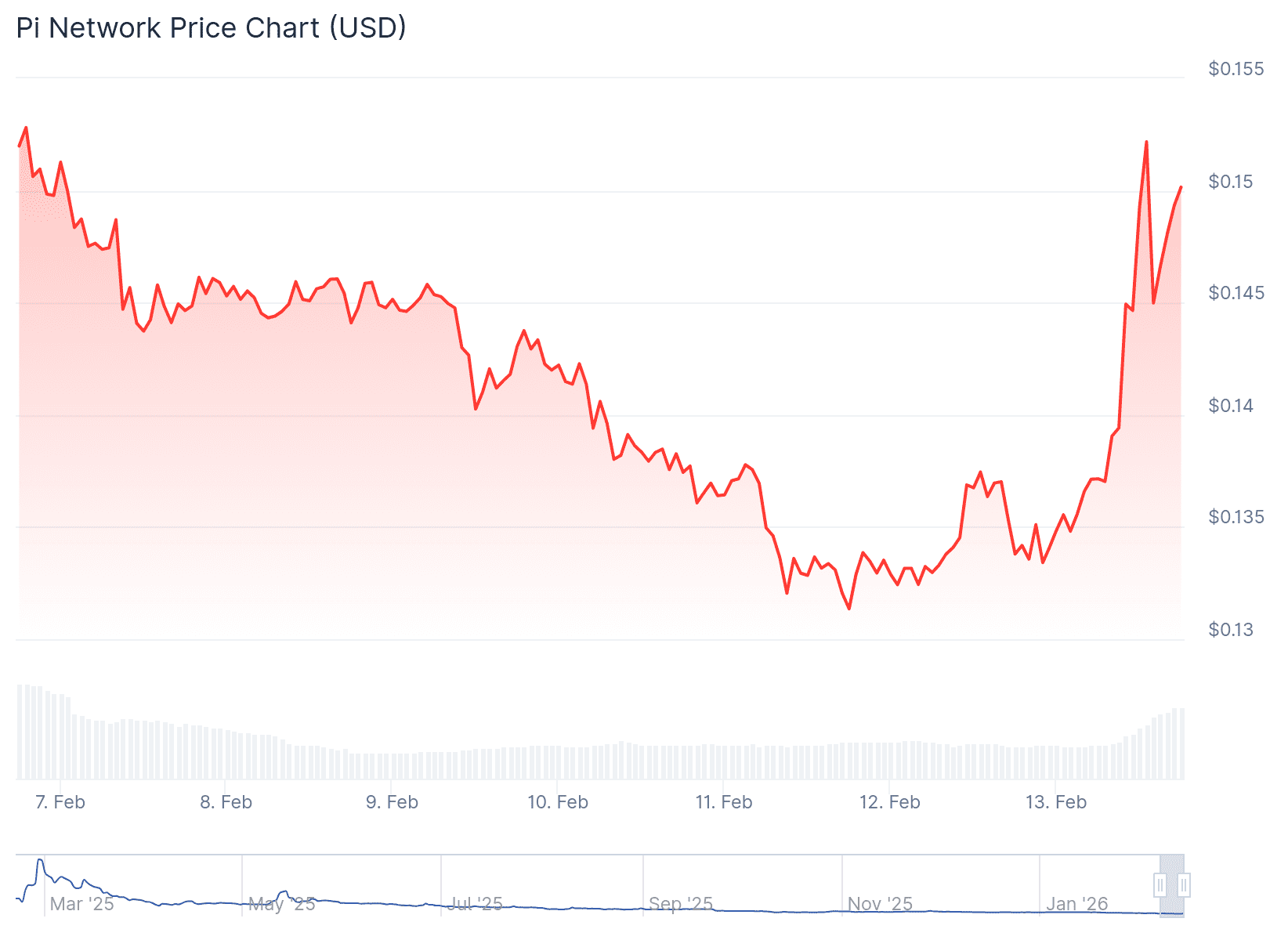
Task: Click the Sep '25 navigator label
Action: [681, 904]
